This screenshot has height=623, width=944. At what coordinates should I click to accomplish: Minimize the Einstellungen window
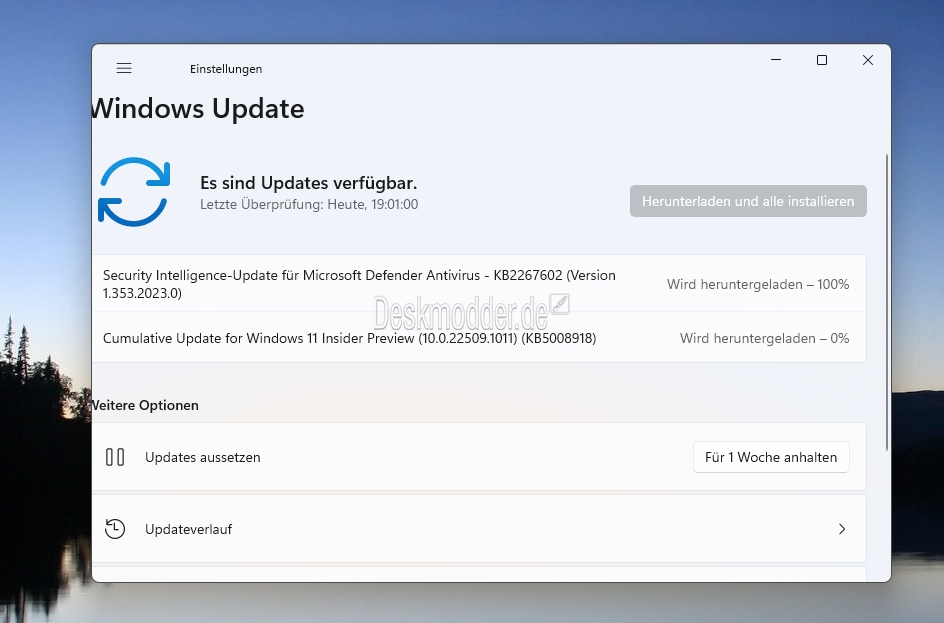776,60
